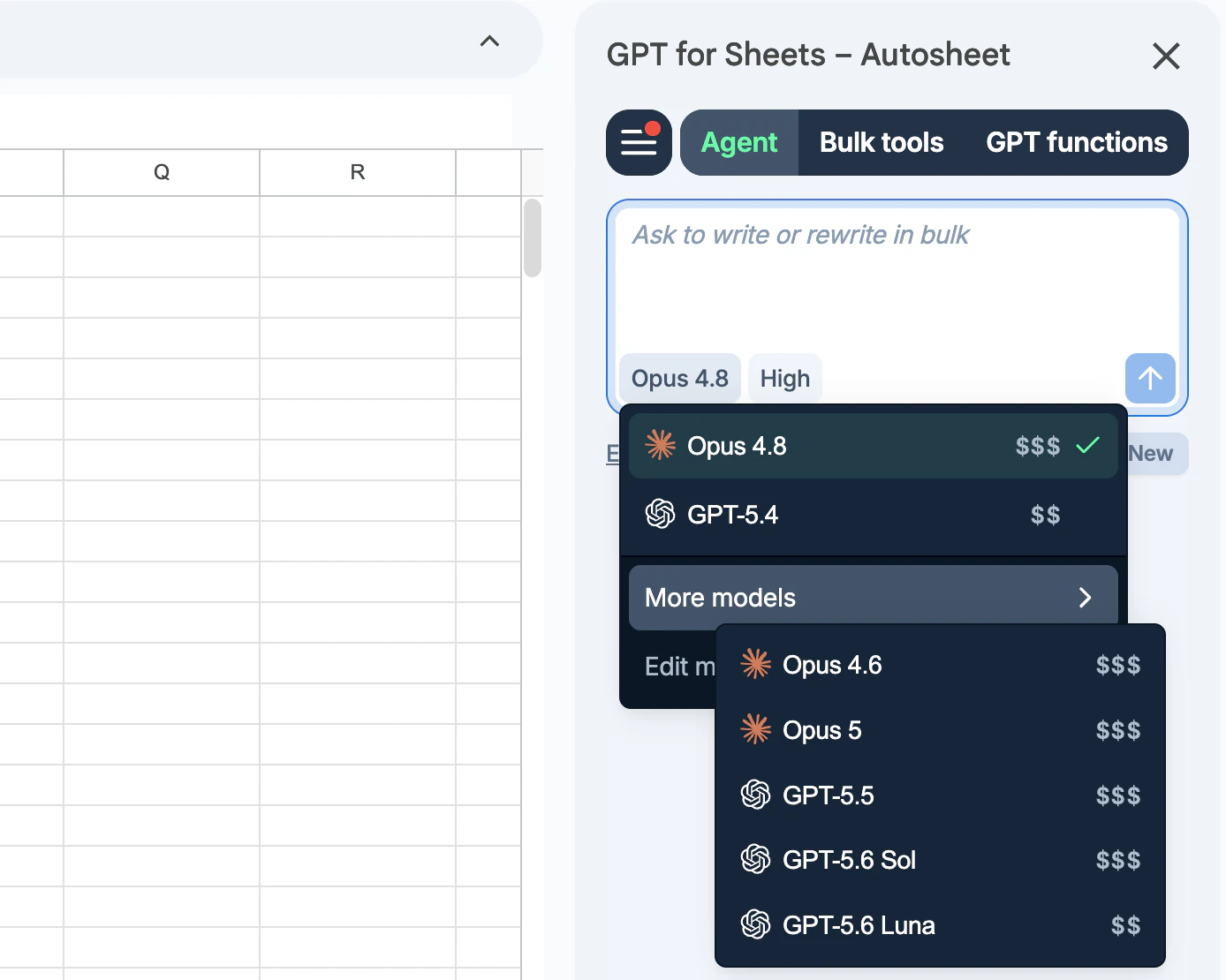Open the Opus 4.8 model selector
The height and width of the screenshot is (980, 1226).
tap(680, 379)
